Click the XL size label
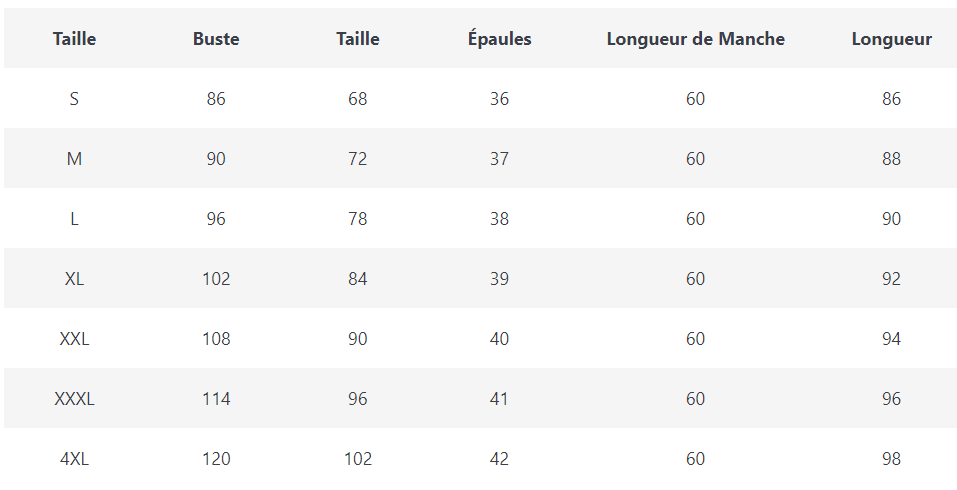The width and height of the screenshot is (957, 490). point(74,279)
